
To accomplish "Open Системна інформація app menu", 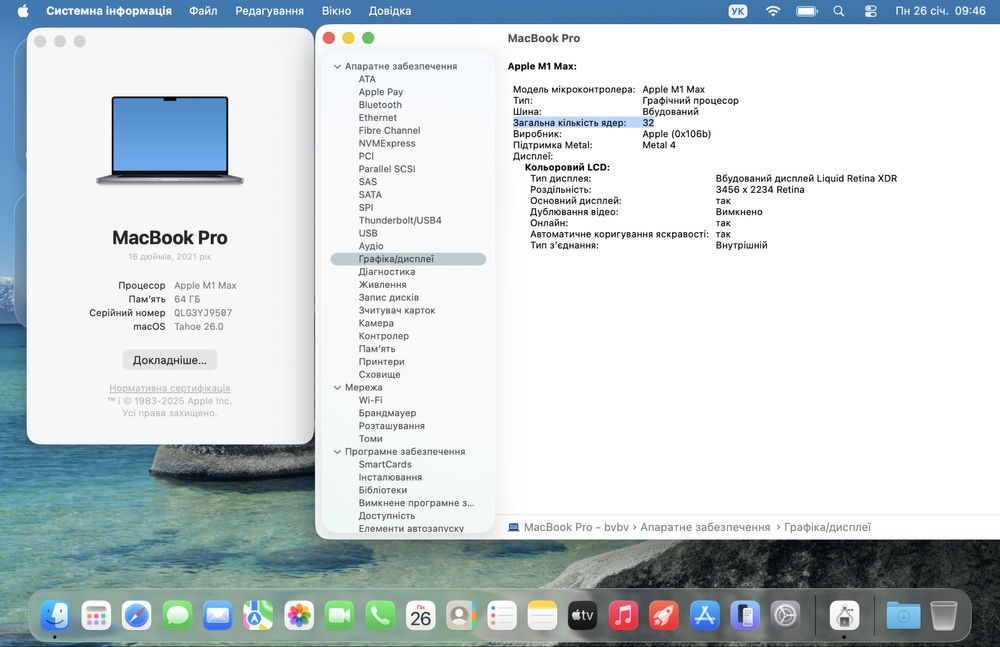I will point(109,11).
